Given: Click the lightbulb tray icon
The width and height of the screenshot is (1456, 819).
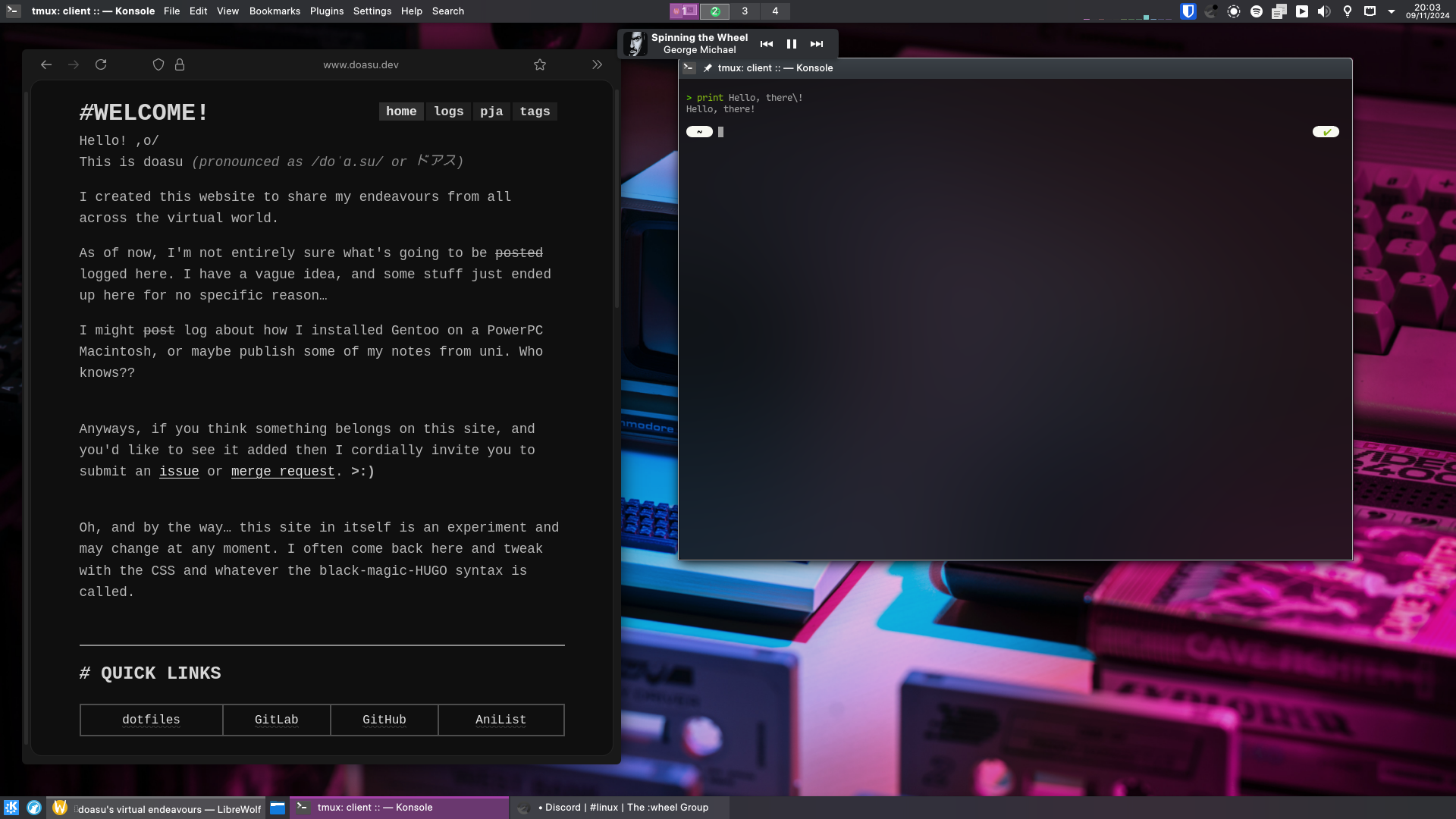Looking at the screenshot, I should pyautogui.click(x=1347, y=11).
